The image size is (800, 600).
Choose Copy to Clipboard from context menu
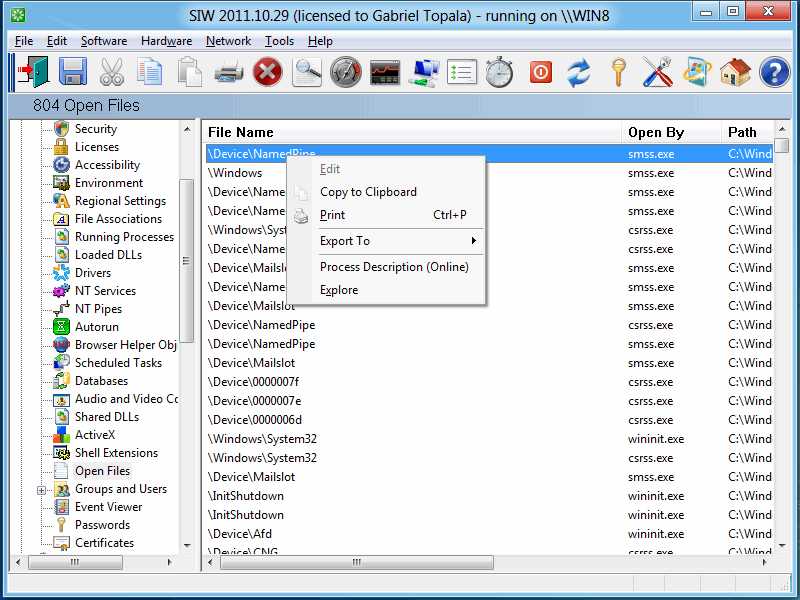(x=368, y=192)
